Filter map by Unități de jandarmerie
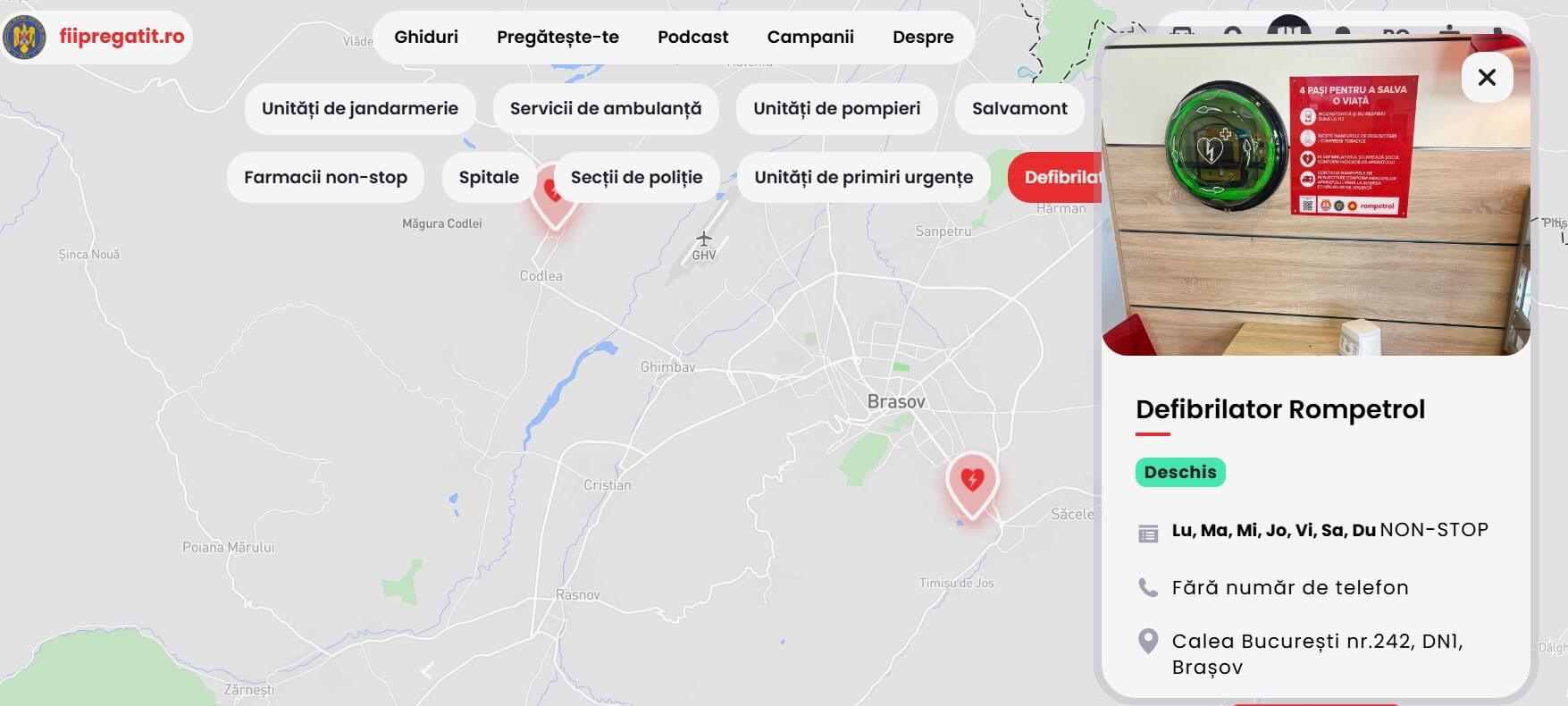 [360, 108]
